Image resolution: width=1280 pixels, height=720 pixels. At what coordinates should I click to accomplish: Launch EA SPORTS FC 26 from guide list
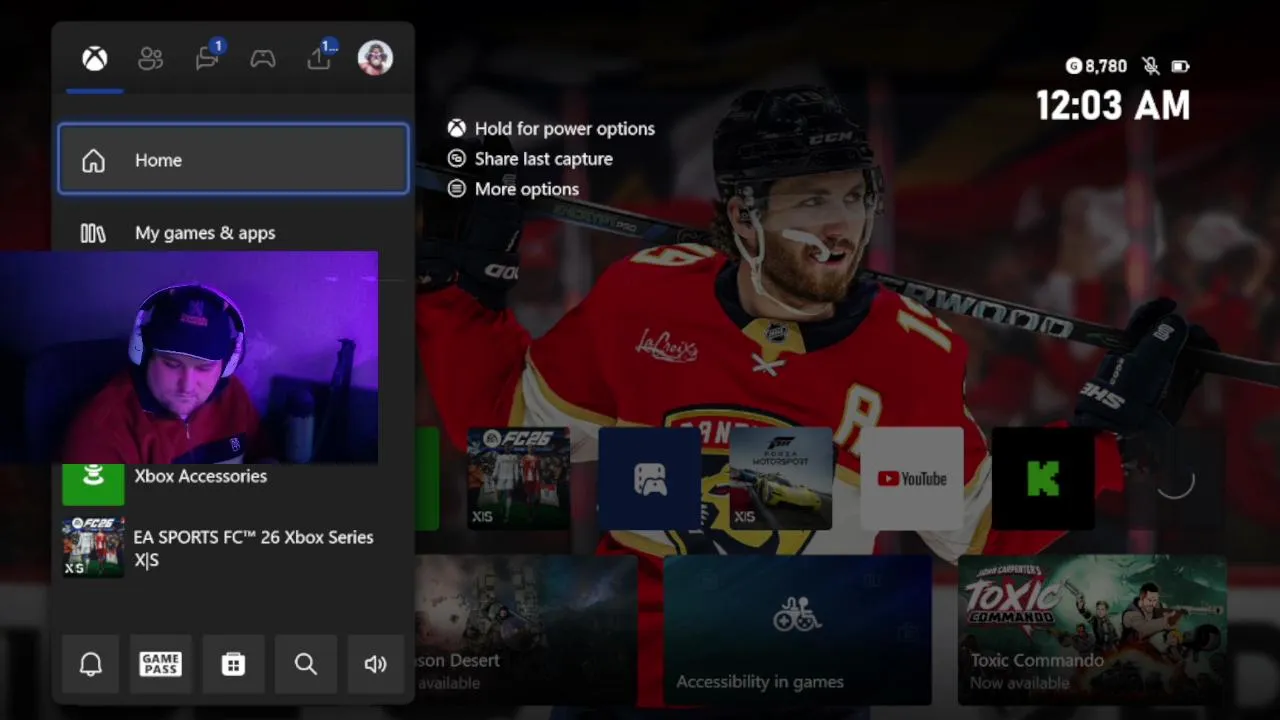coord(233,548)
